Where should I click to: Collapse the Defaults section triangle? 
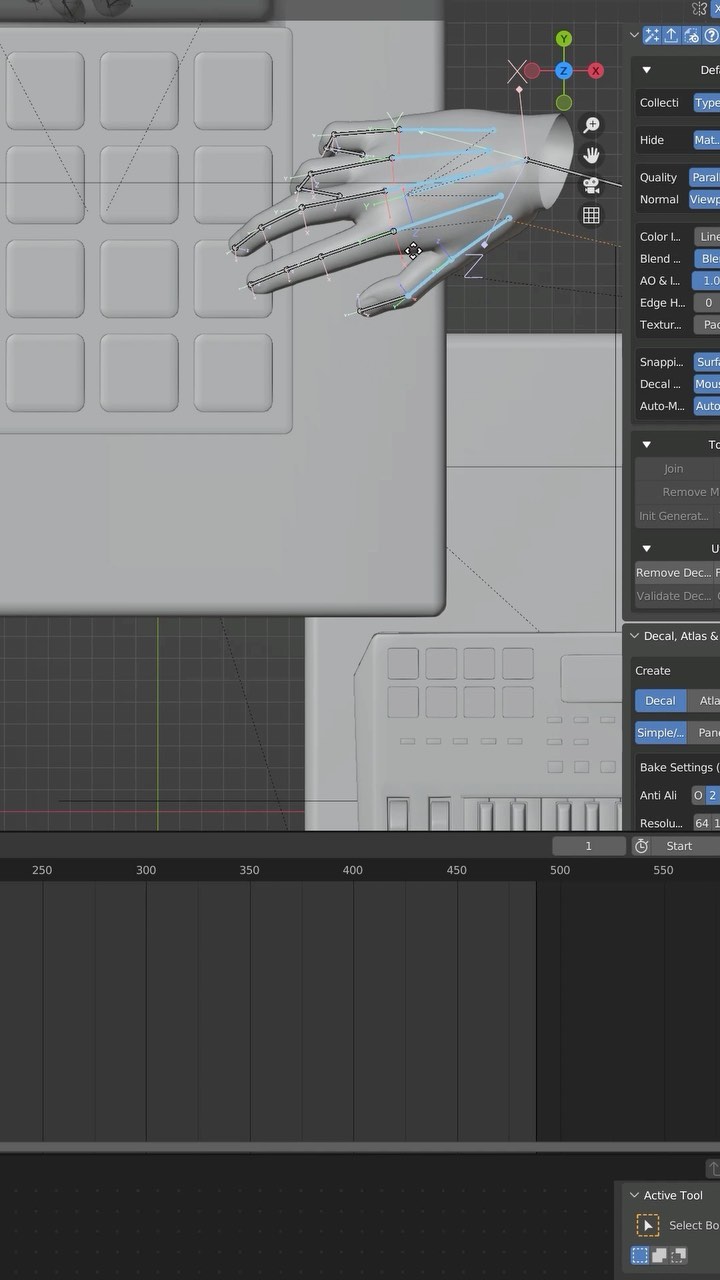point(646,70)
